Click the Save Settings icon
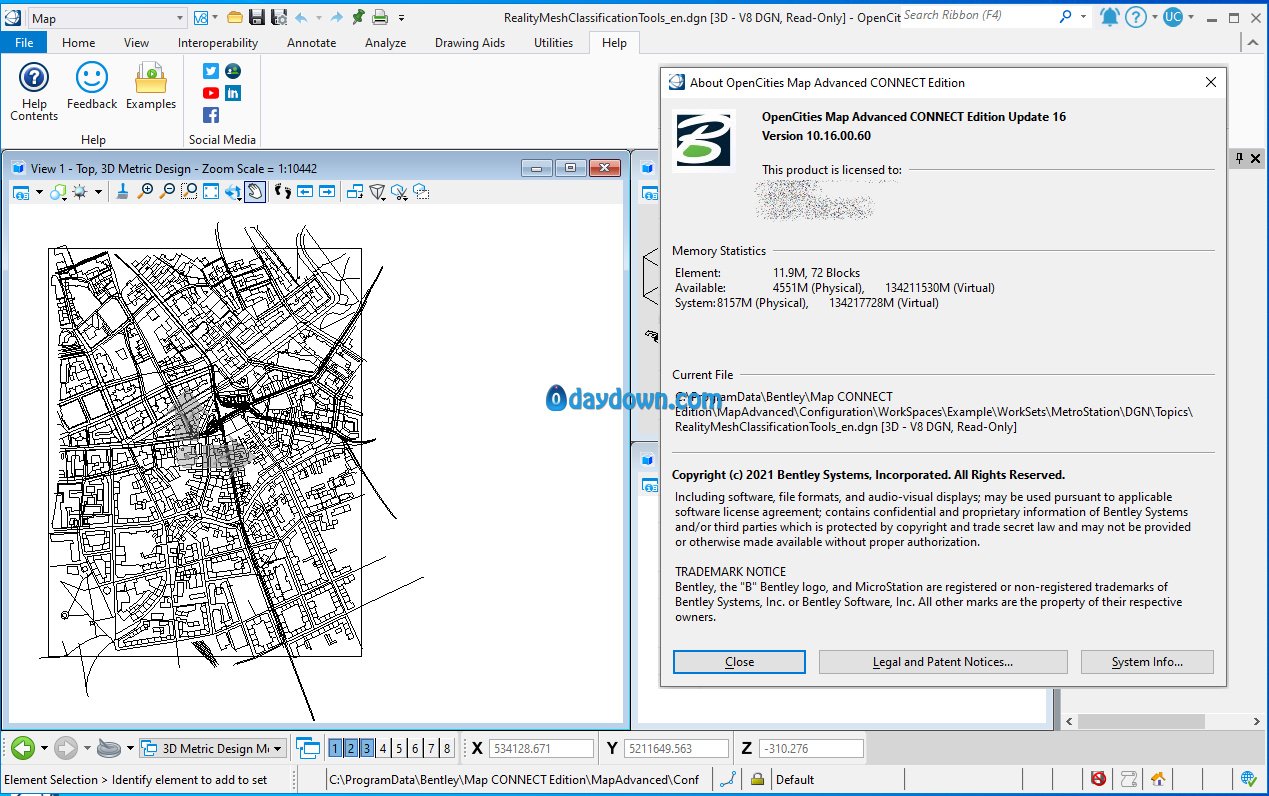Image resolution: width=1269 pixels, height=796 pixels. [x=279, y=17]
